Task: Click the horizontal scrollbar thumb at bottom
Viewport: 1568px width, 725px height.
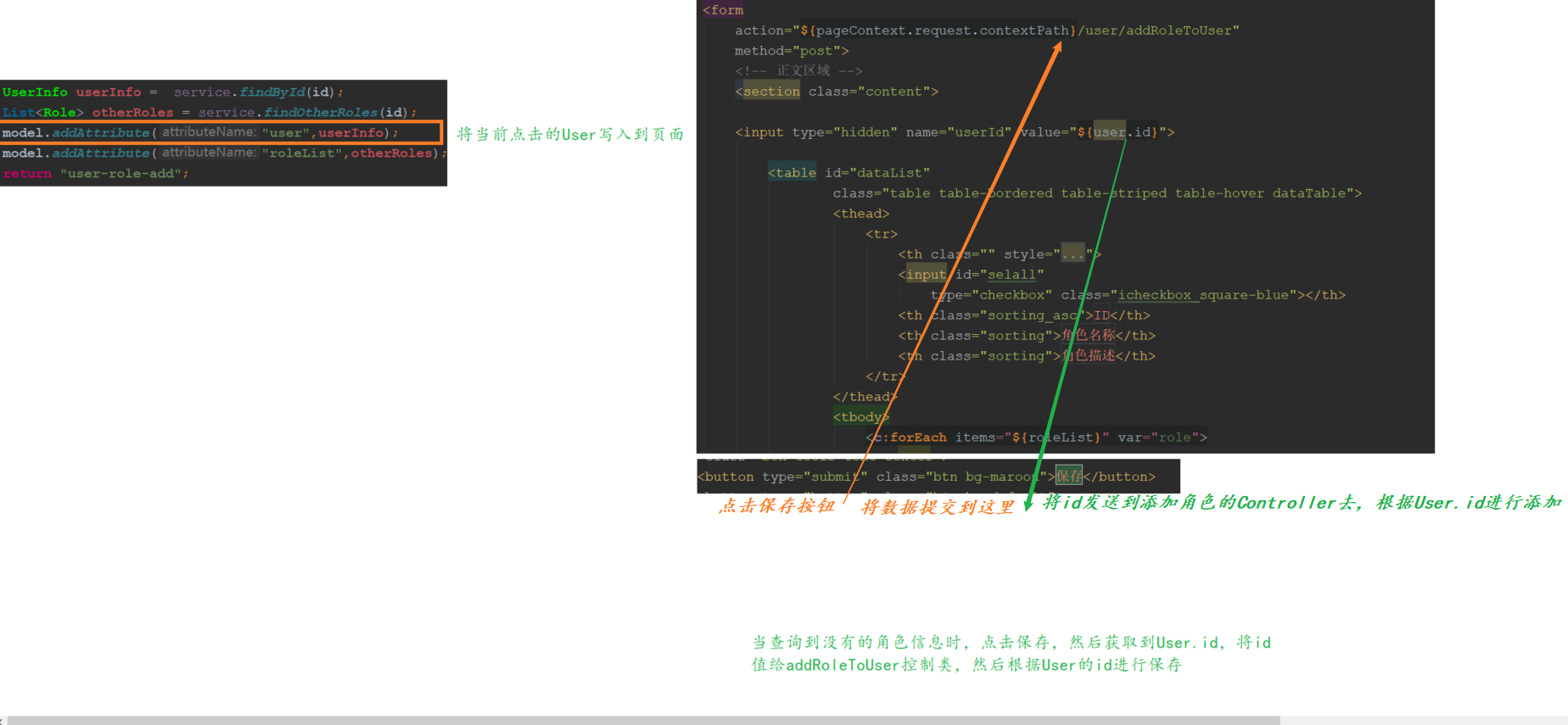Action: click(643, 720)
